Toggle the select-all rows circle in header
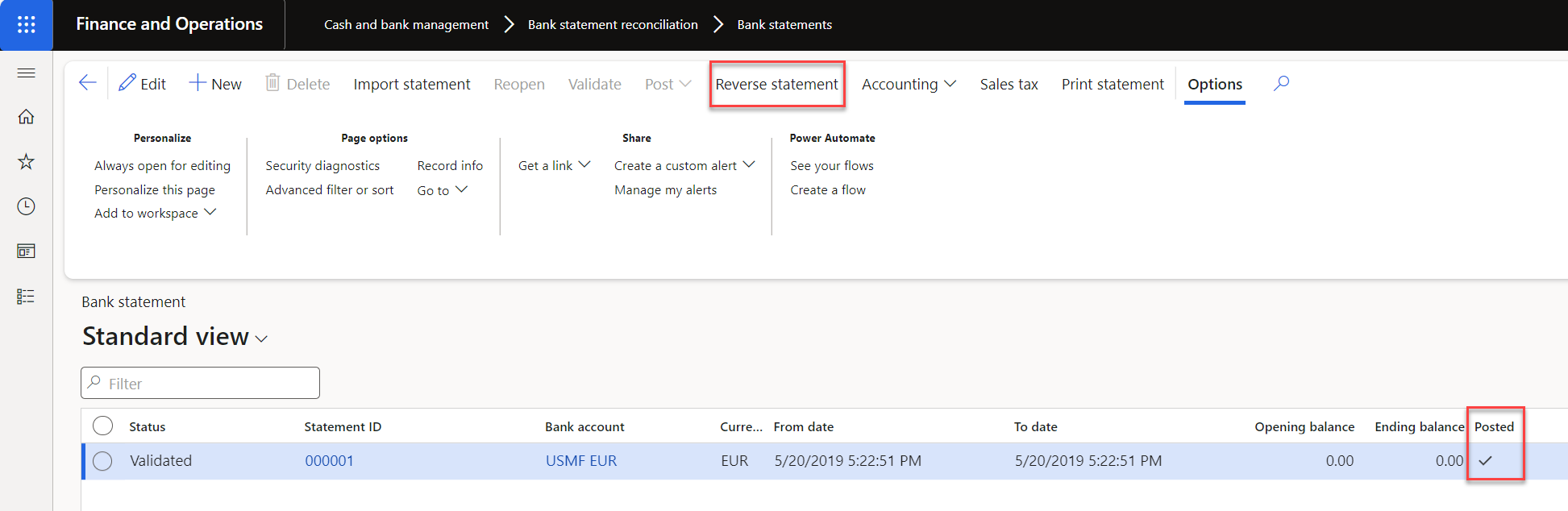 pyautogui.click(x=102, y=426)
